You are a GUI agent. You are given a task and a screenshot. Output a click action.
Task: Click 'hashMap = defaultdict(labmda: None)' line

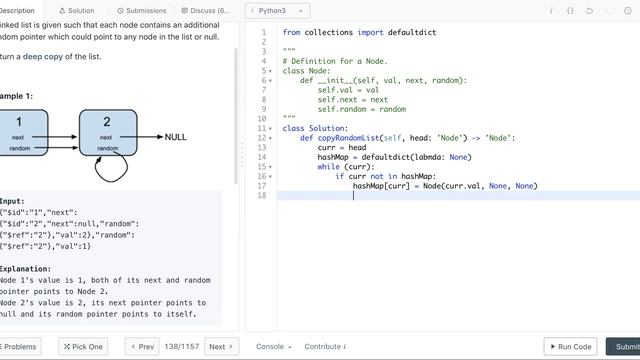(394, 157)
